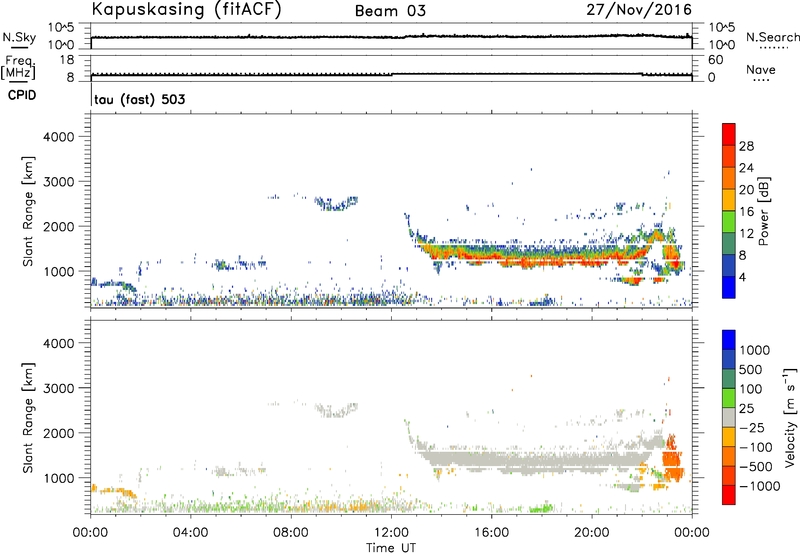800x554 pixels.
Task: Click the blue bottom of the power colorbar
Action: pyautogui.click(x=729, y=287)
